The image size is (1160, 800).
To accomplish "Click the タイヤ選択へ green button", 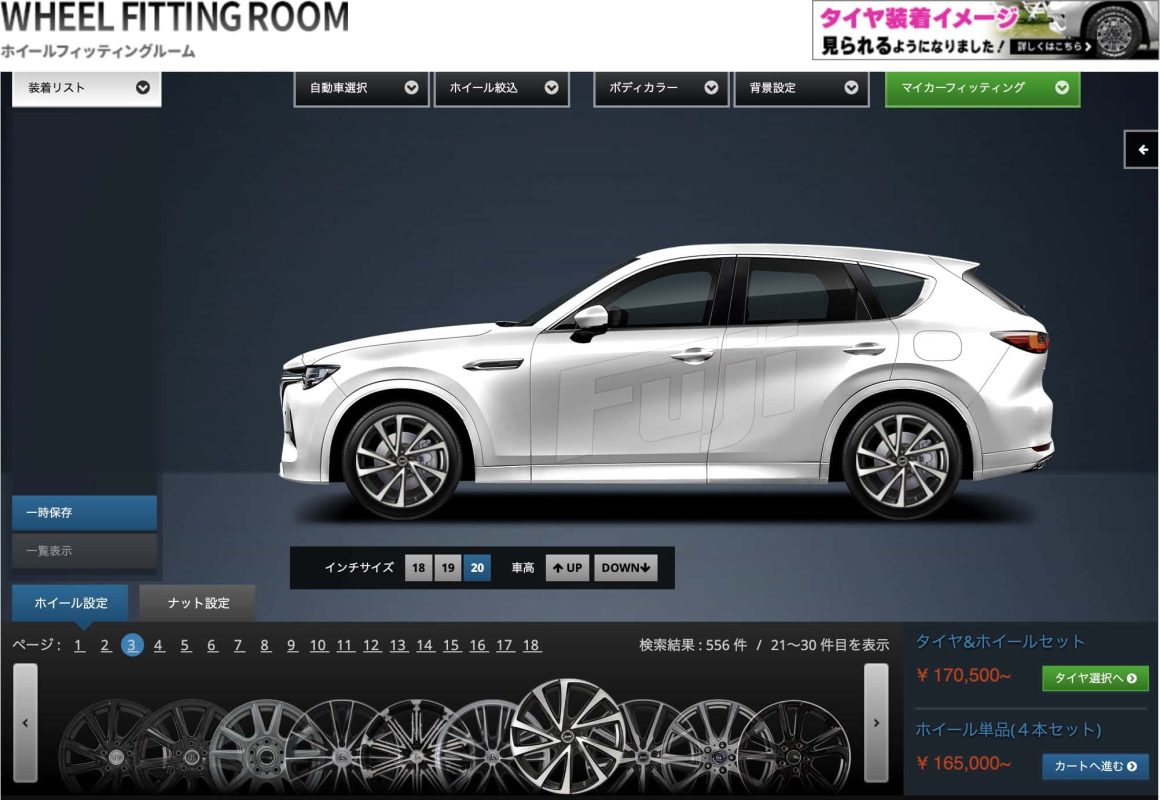I will coord(1094,678).
